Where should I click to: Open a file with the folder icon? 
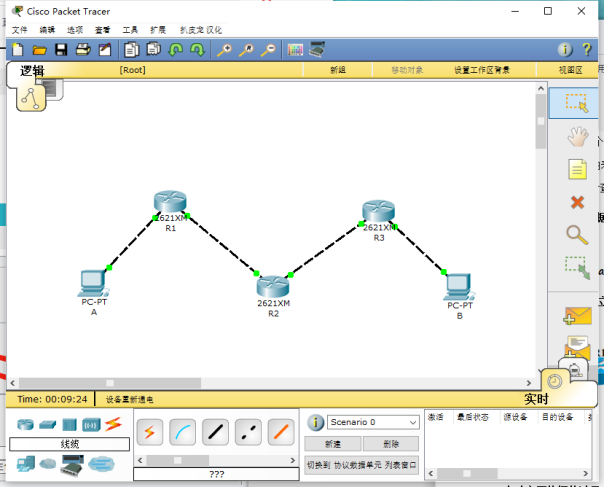click(39, 50)
